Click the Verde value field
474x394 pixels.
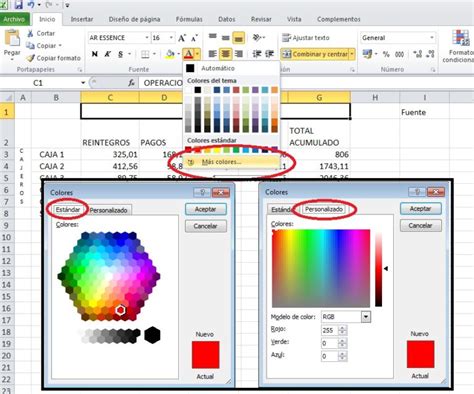(x=330, y=343)
